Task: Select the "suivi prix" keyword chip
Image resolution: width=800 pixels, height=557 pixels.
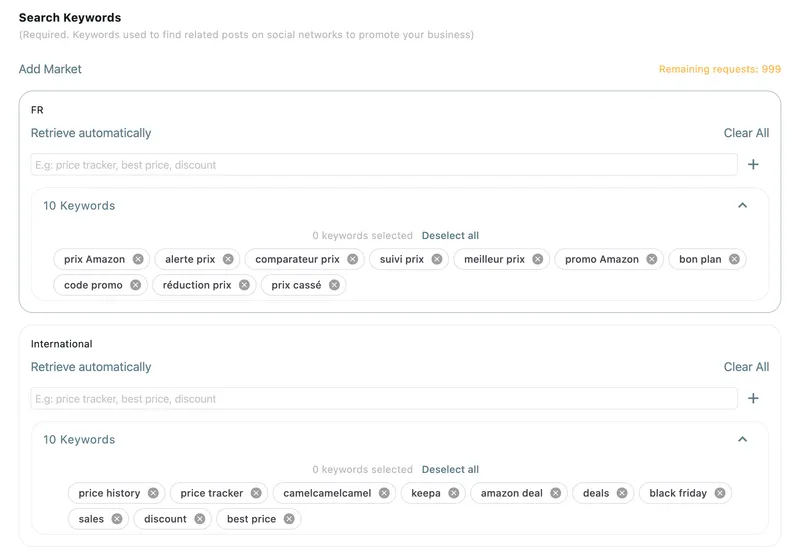Action: click(x=402, y=259)
